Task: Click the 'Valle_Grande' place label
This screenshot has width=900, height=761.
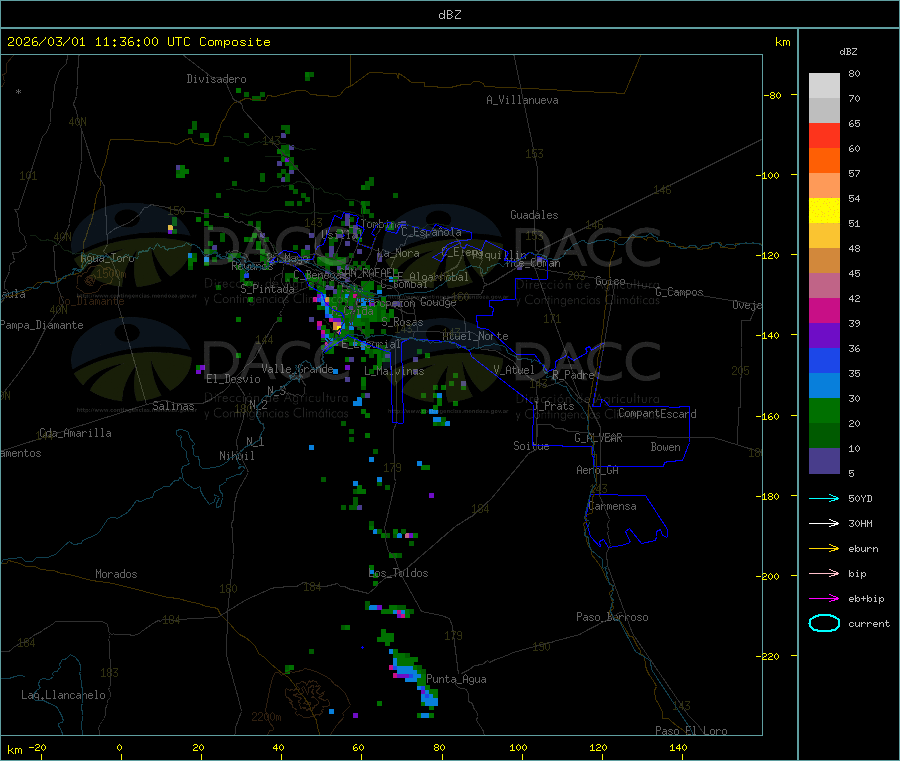Action: pyautogui.click(x=297, y=368)
